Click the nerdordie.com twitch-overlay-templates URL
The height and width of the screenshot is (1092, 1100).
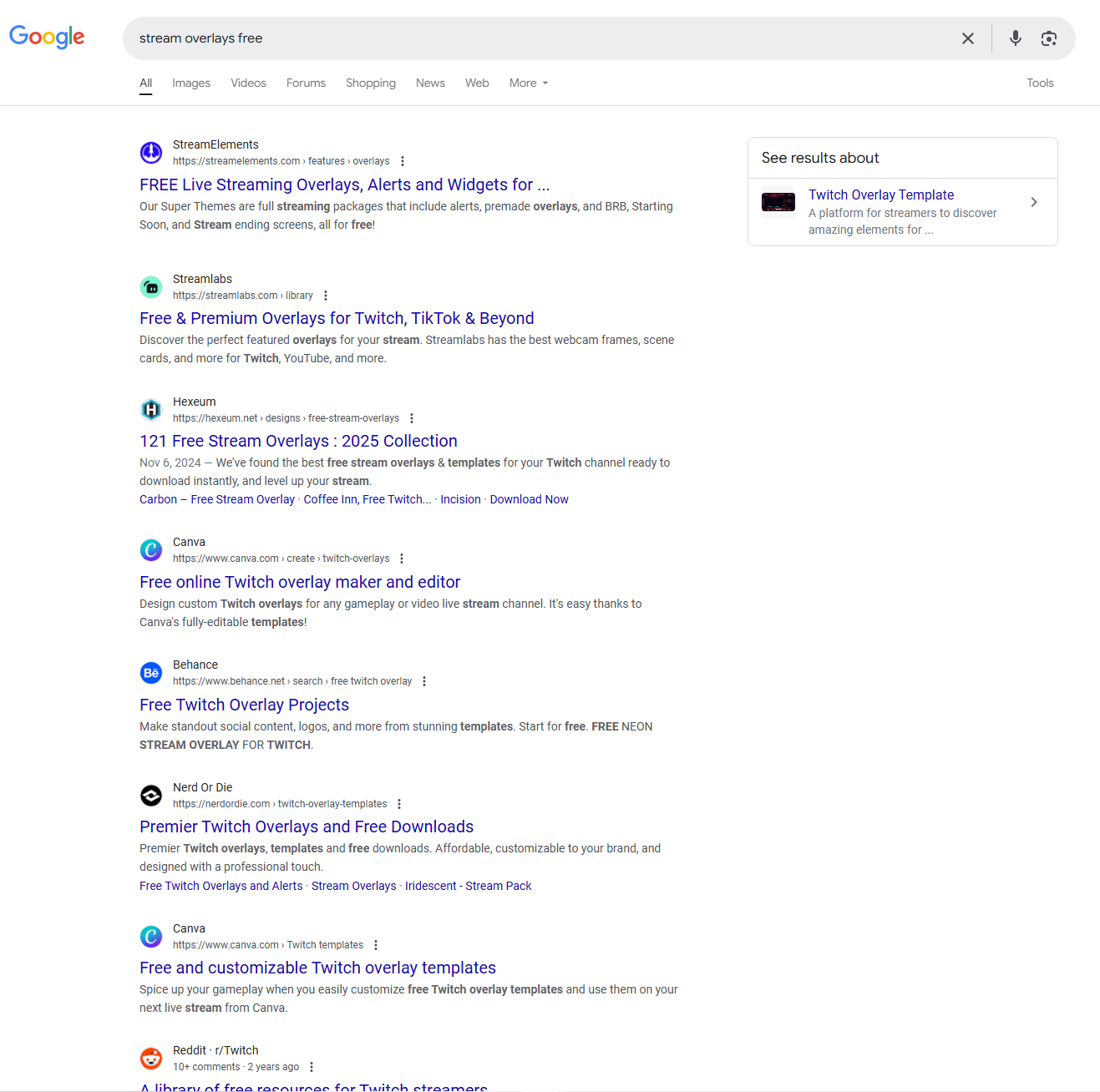coord(280,804)
